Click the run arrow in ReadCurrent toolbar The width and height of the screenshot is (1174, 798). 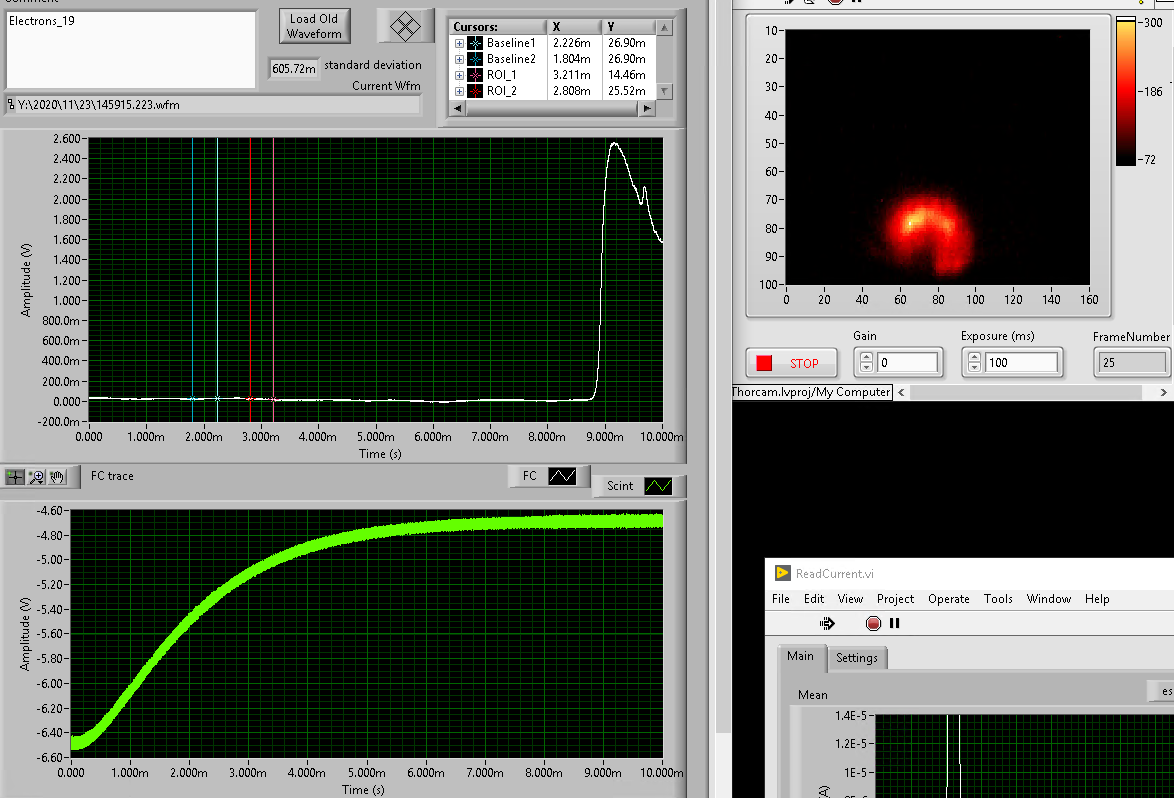point(827,623)
